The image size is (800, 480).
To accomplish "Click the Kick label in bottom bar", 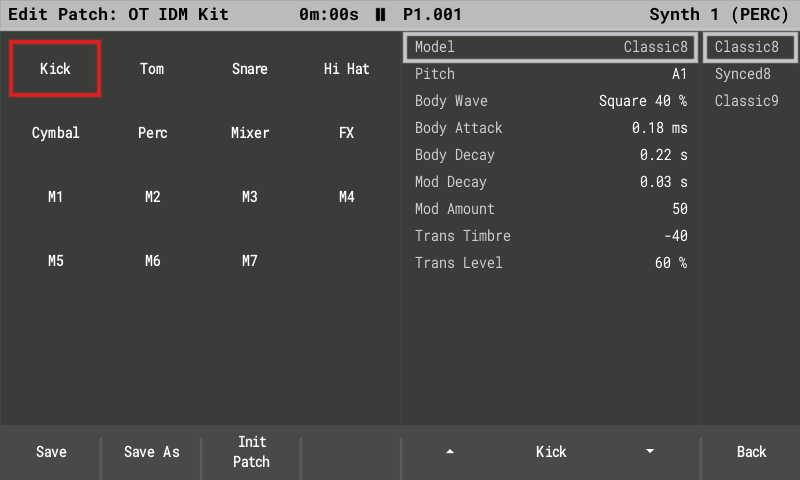I will point(551,452).
